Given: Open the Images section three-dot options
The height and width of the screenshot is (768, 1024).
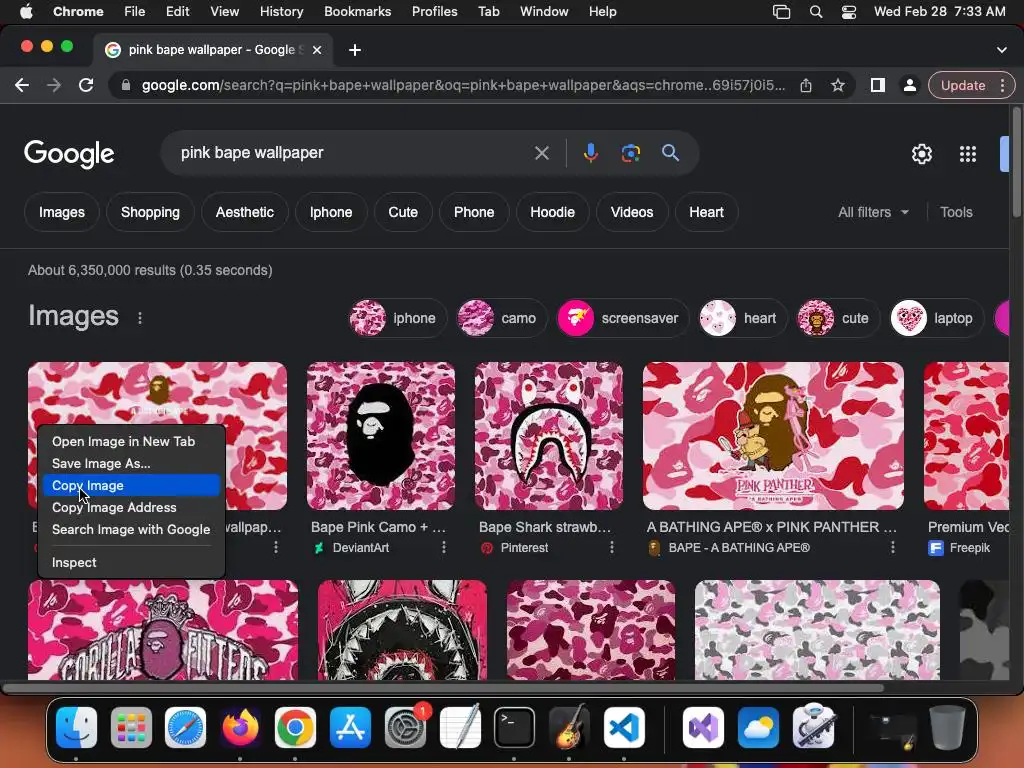Looking at the screenshot, I should click(140, 318).
